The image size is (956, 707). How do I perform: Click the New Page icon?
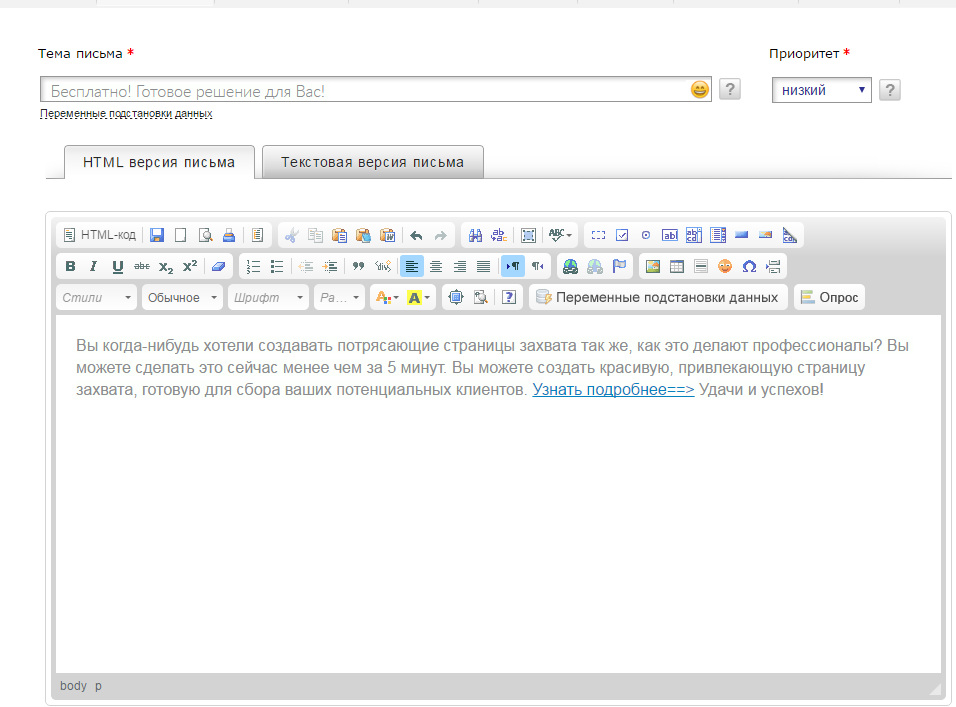point(180,235)
